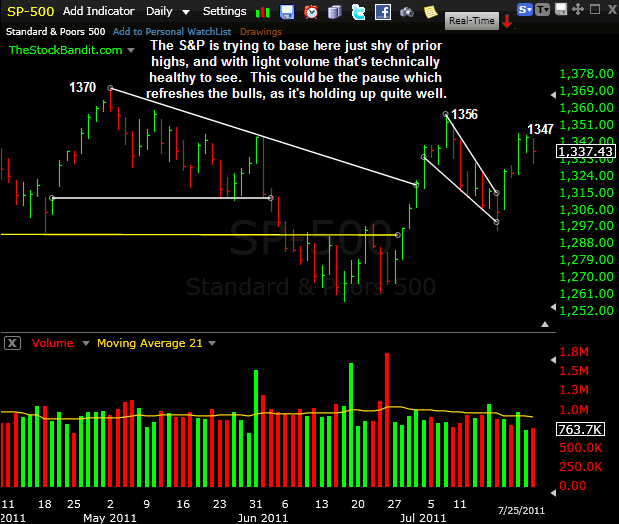Maximize the chart window
This screenshot has width=619, height=524.
point(595,9)
